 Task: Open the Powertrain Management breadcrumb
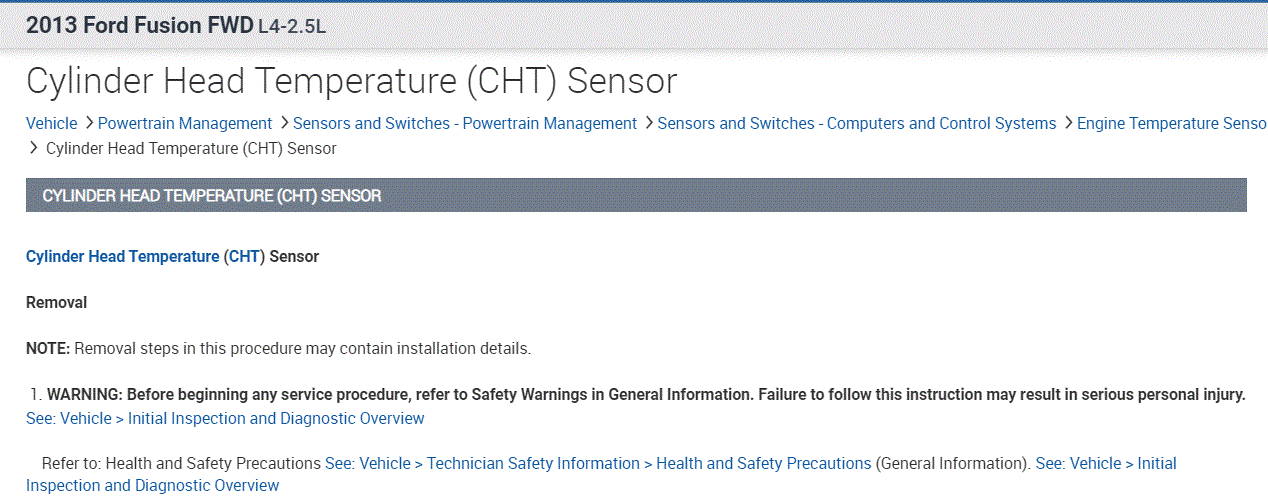point(185,124)
